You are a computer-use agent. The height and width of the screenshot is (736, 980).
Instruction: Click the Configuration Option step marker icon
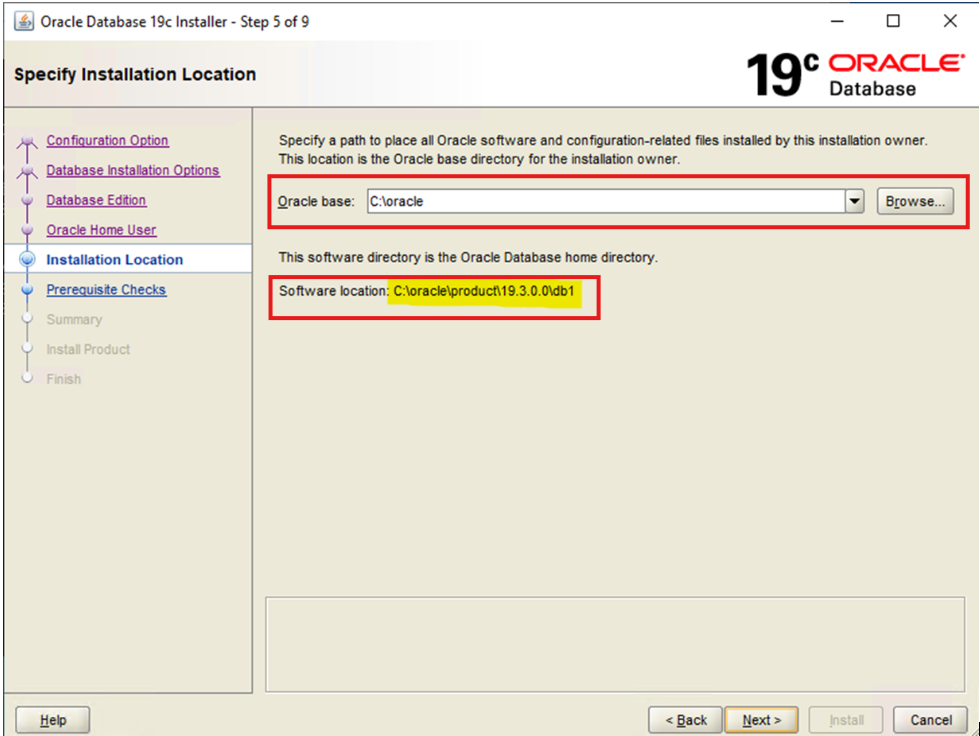click(27, 141)
